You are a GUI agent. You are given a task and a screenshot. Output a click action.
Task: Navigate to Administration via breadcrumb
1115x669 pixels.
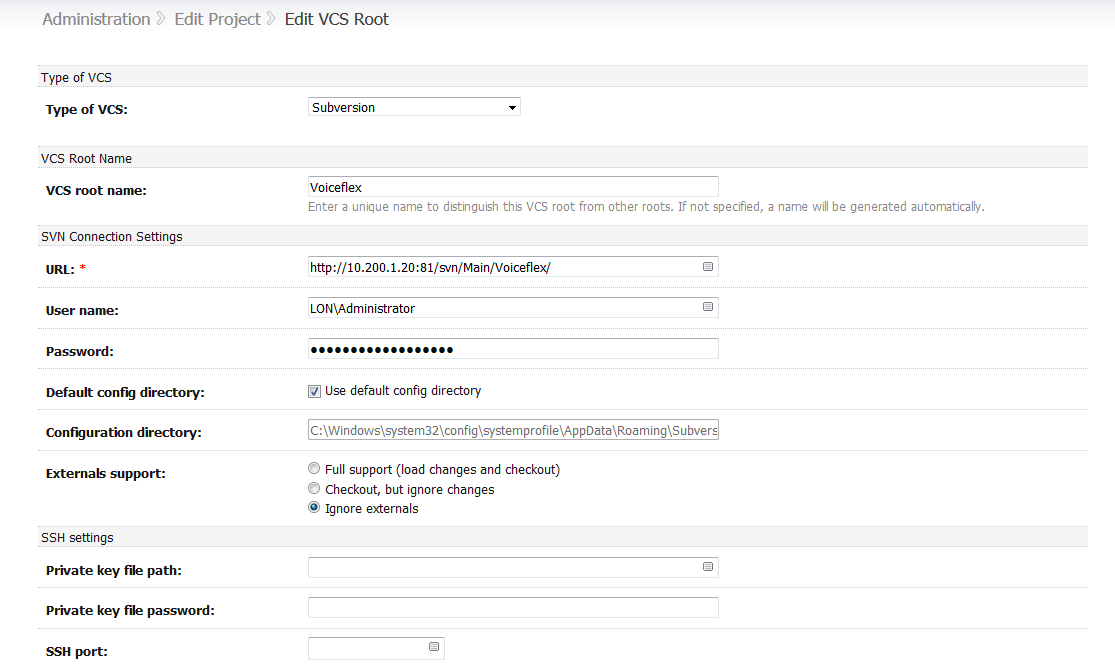tap(95, 18)
